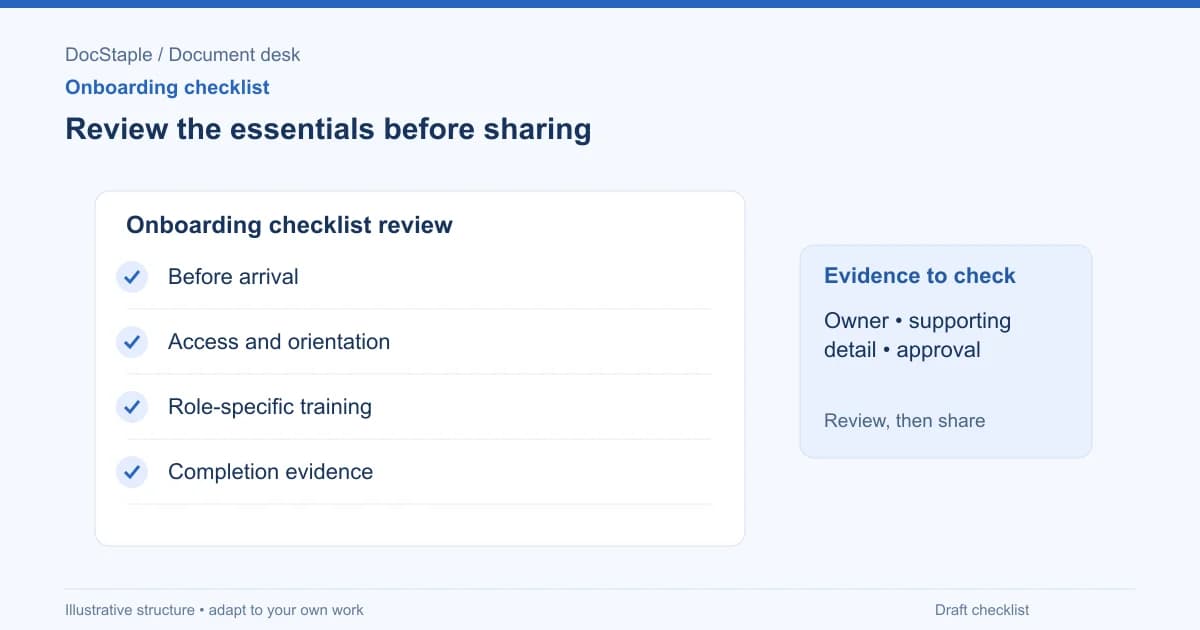Select the 'Access and orientation' item text
Viewport: 1200px width, 630px height.
click(x=279, y=342)
